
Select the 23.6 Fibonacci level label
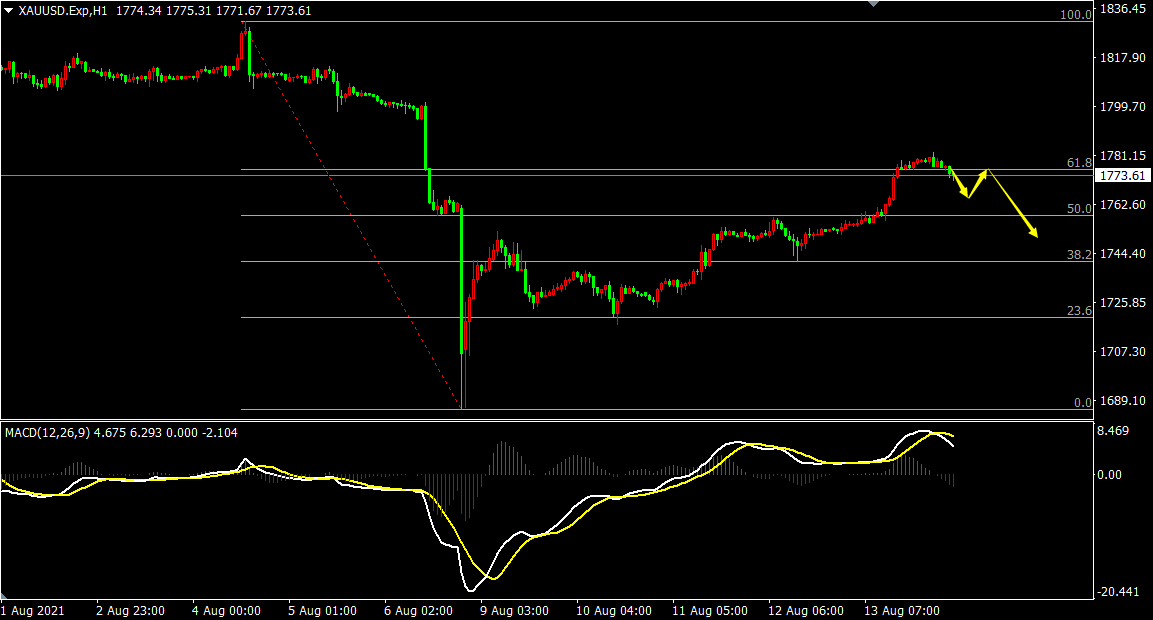[1079, 311]
